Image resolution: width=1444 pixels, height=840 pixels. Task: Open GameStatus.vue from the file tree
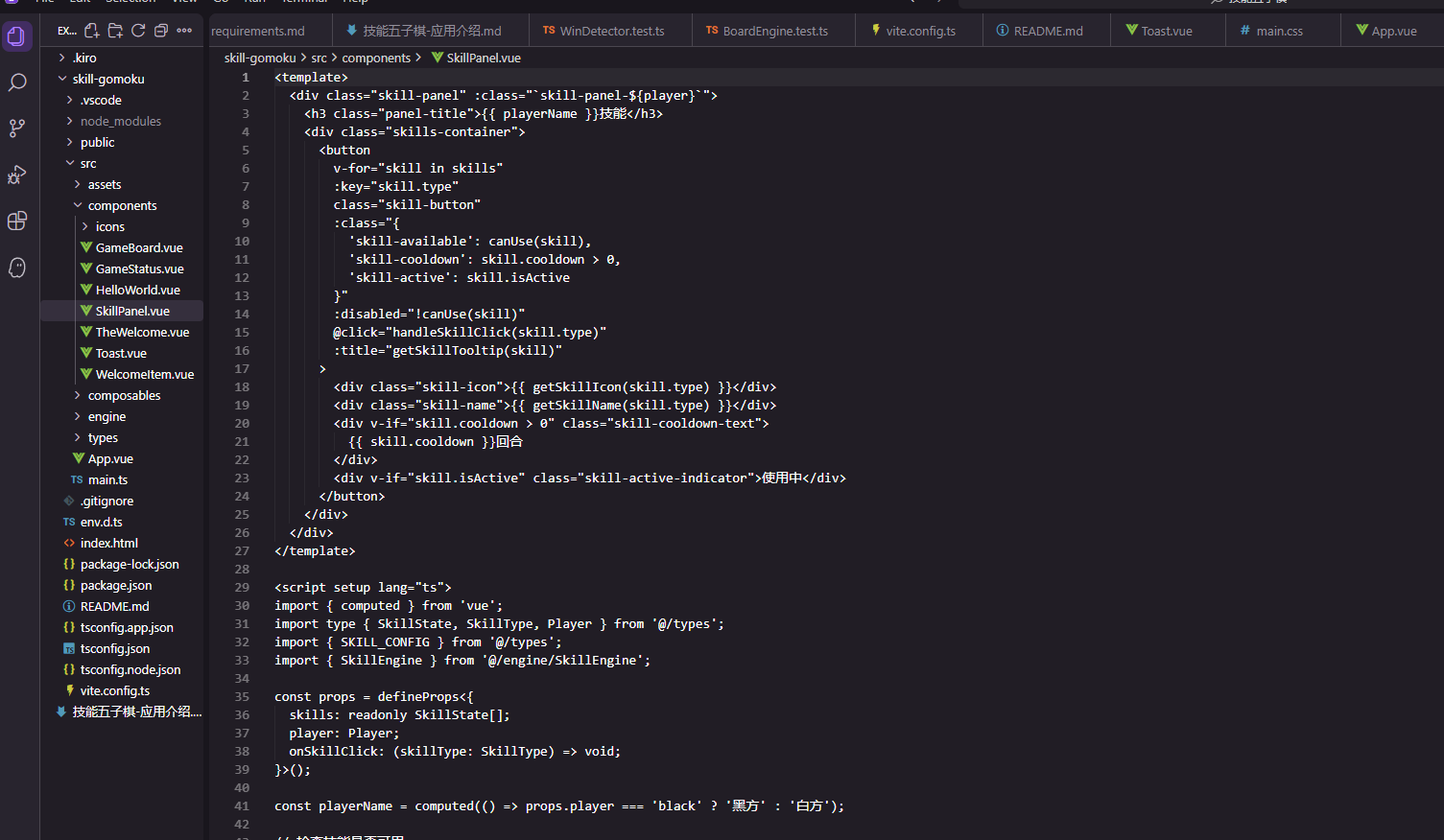139,268
